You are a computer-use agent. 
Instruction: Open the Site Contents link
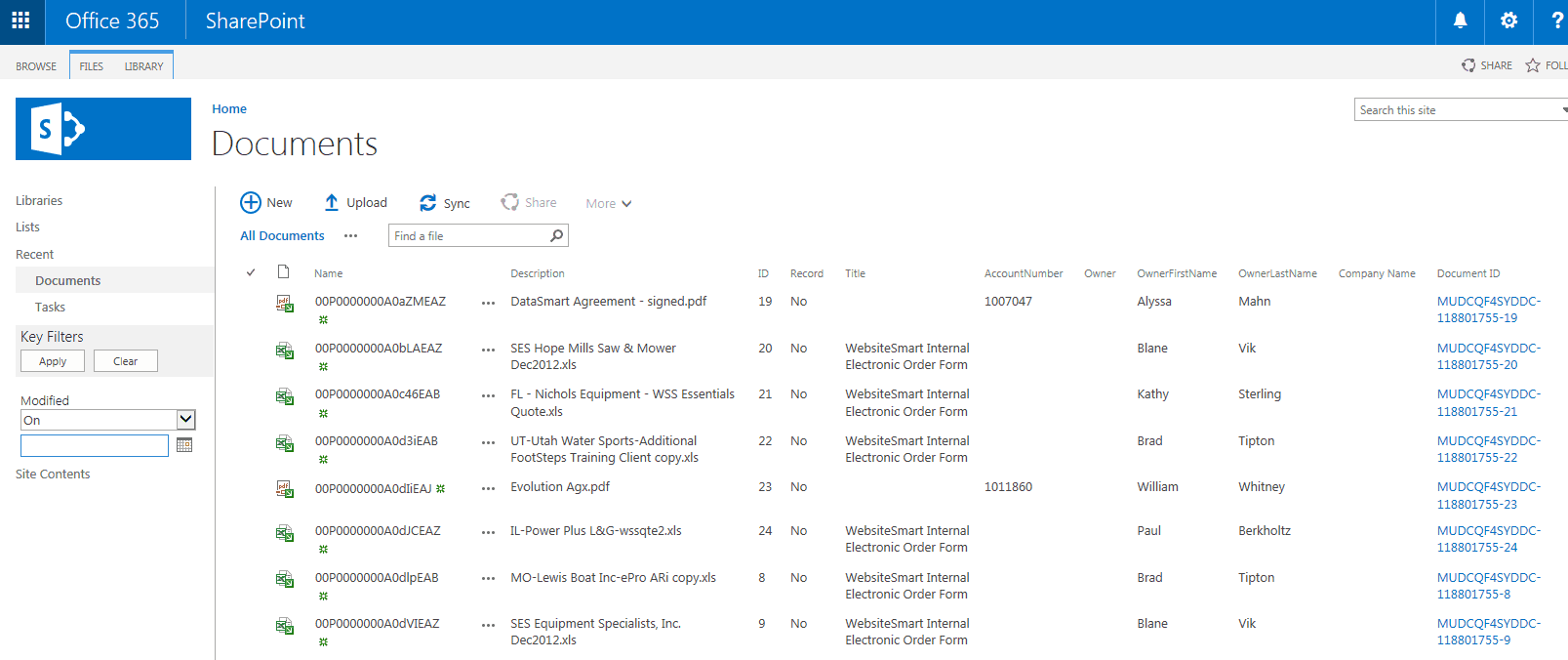click(53, 474)
